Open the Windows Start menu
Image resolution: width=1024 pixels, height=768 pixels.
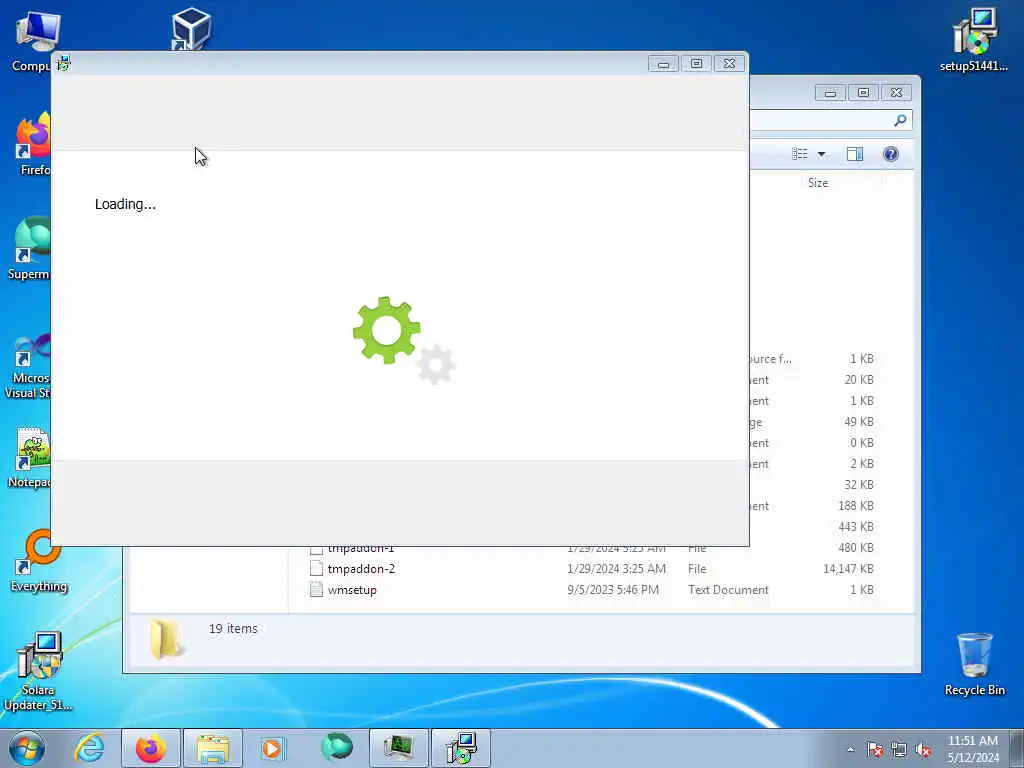click(27, 748)
